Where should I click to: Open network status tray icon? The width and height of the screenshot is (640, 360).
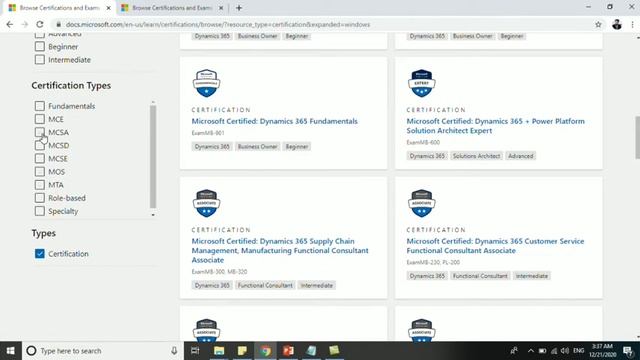coord(554,351)
